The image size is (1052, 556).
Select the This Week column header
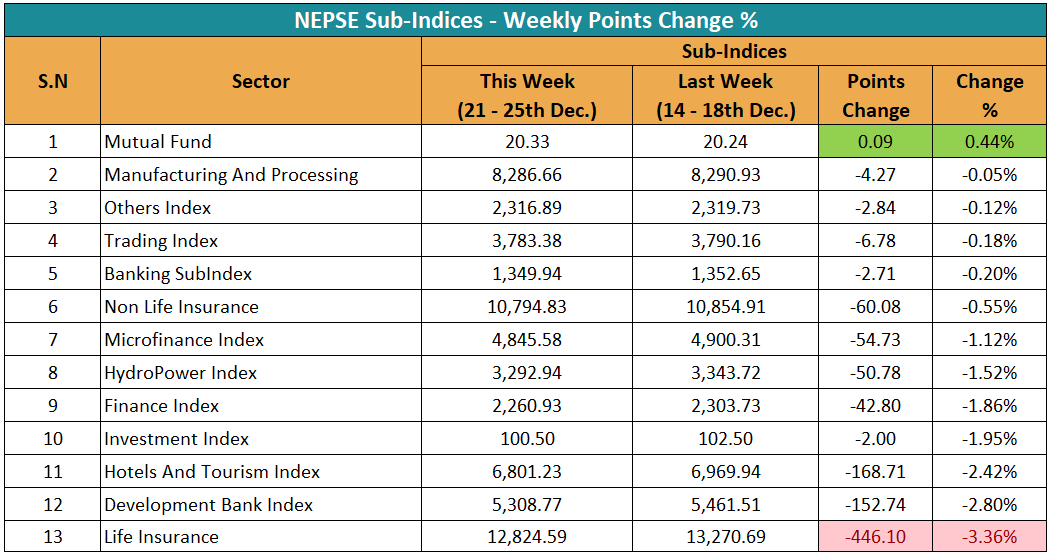pos(527,95)
